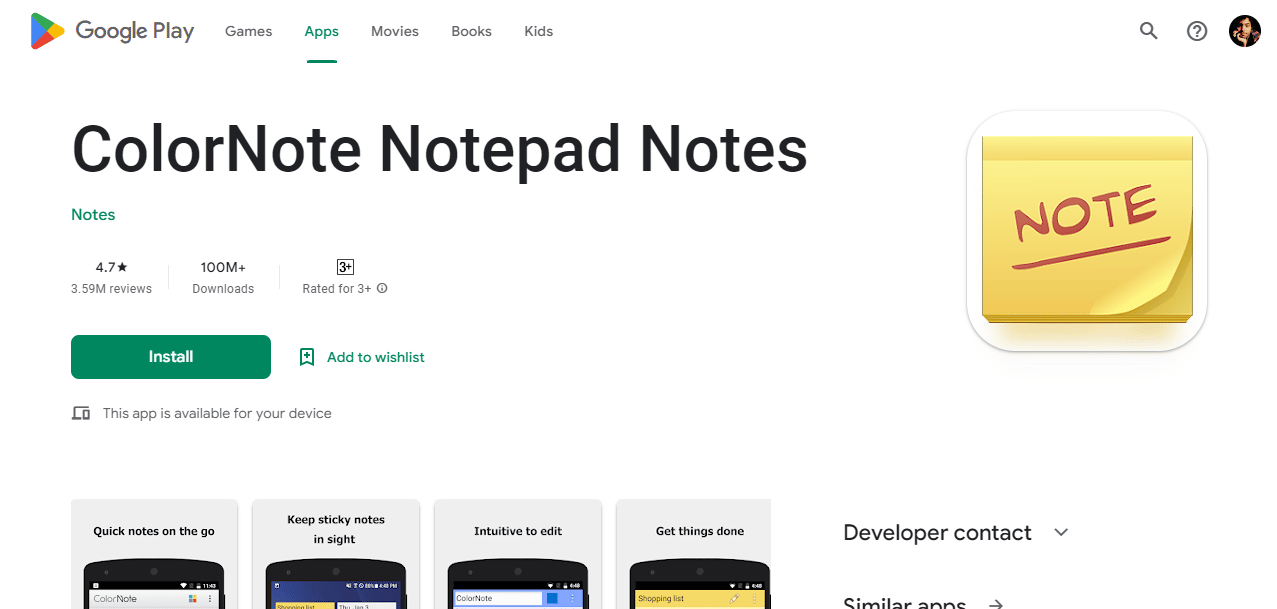This screenshot has height=609, width=1277.
Task: Click the 100M+ Downloads text
Action: point(223,277)
